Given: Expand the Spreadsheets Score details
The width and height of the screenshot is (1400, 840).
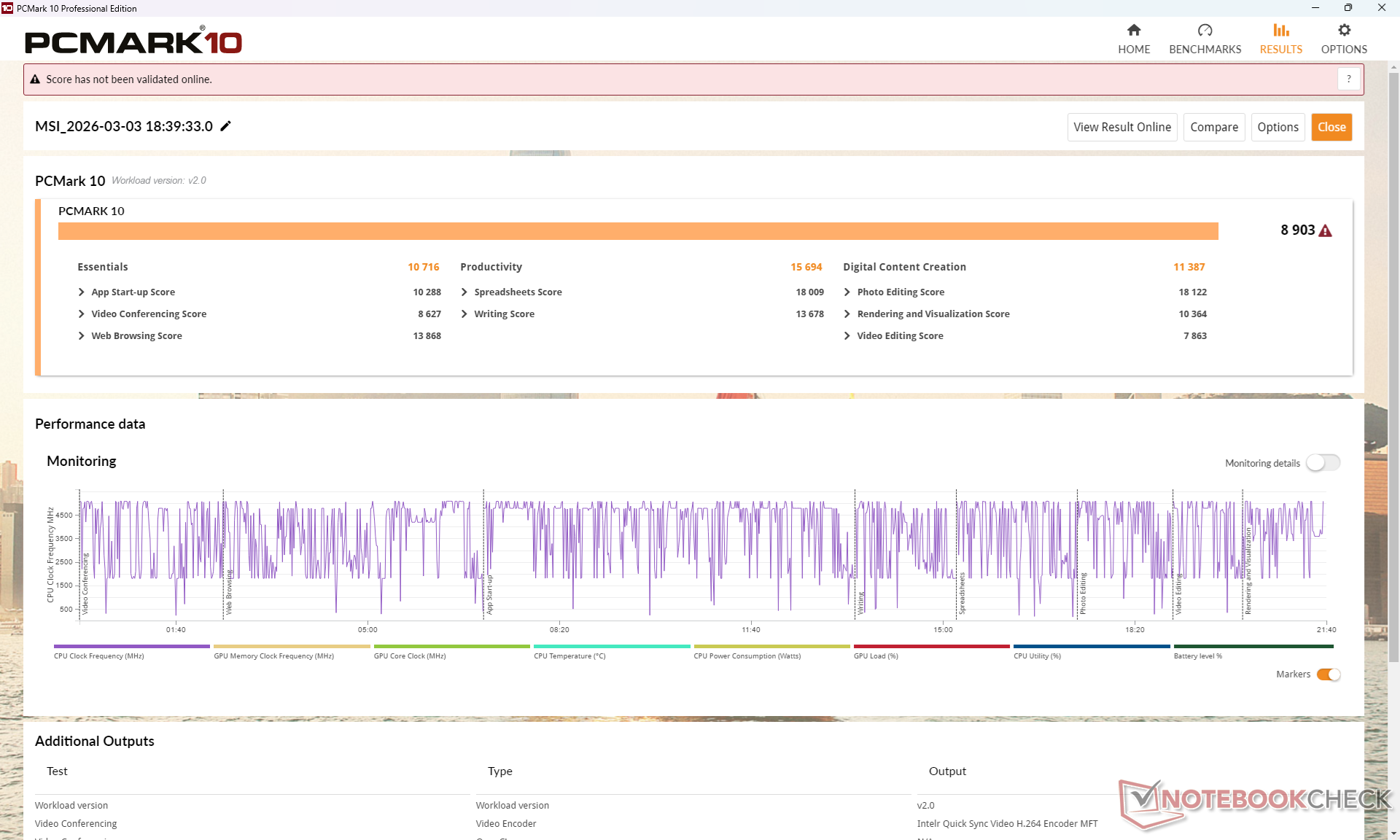Looking at the screenshot, I should (x=464, y=292).
